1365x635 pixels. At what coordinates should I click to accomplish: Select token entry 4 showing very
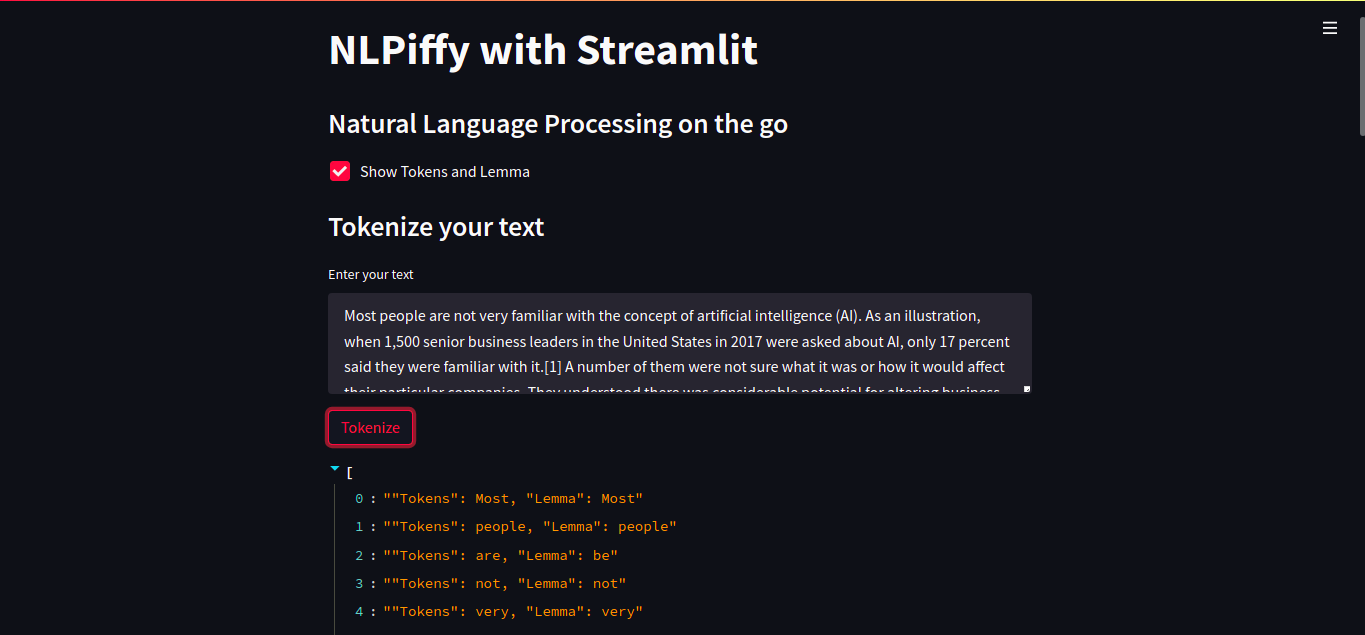point(500,611)
